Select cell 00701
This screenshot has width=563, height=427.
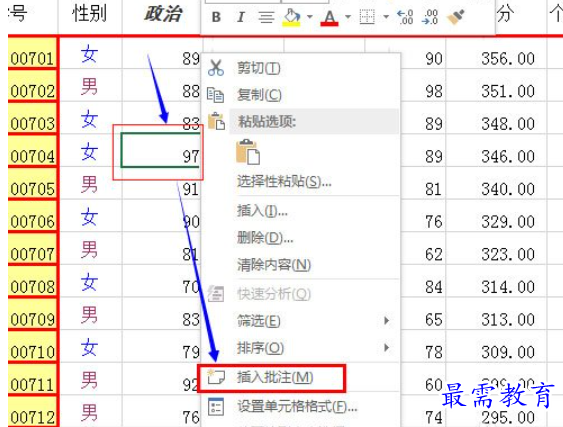tap(32, 52)
